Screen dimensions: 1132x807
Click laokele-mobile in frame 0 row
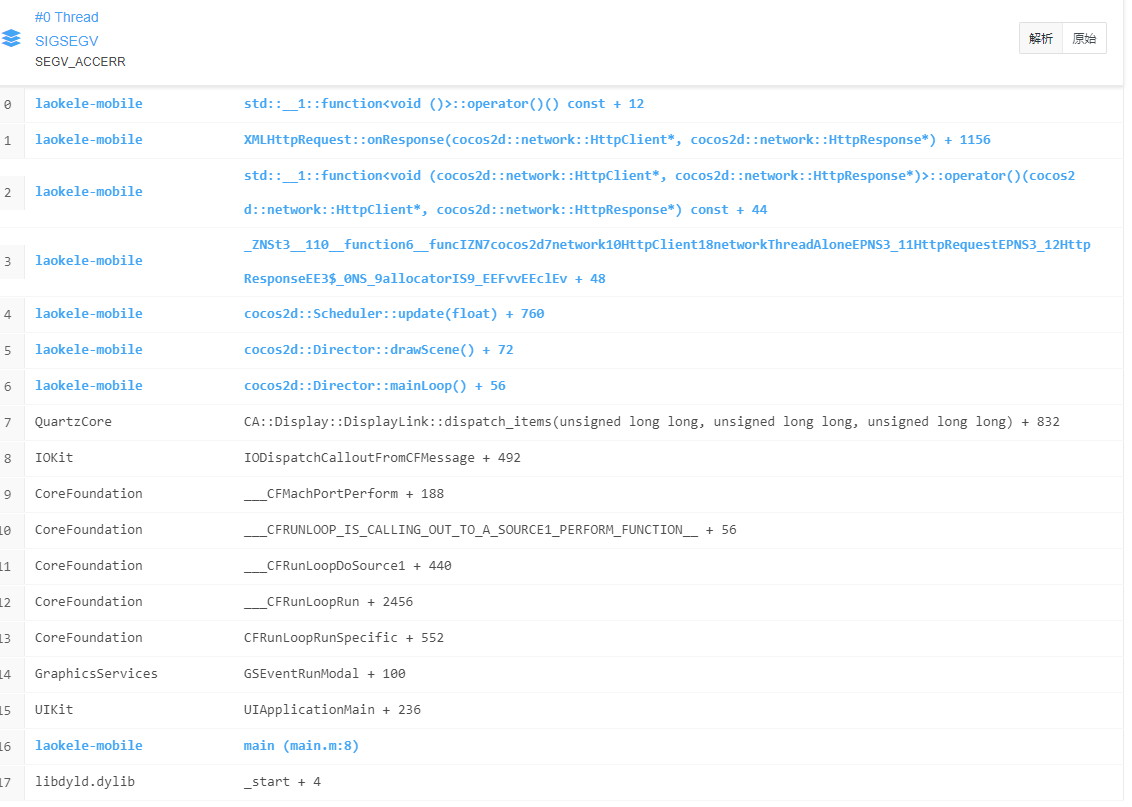(89, 104)
